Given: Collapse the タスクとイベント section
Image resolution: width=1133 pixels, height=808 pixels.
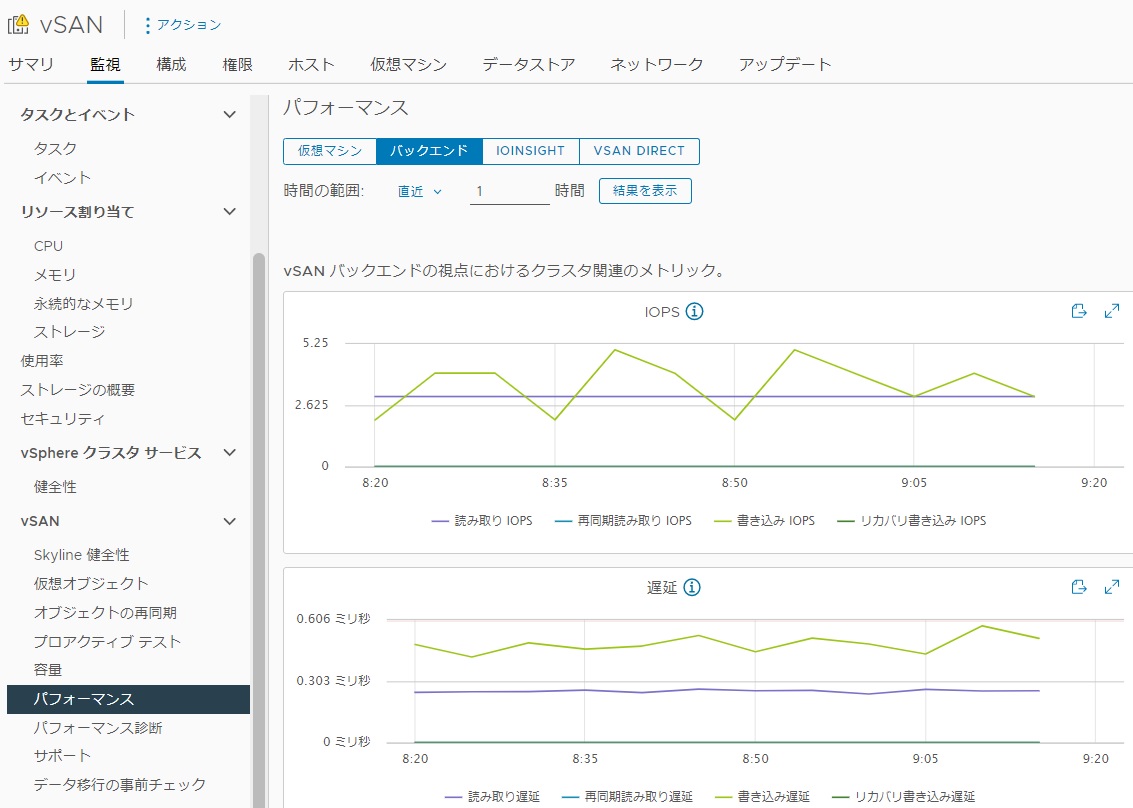Looking at the screenshot, I should pos(229,115).
